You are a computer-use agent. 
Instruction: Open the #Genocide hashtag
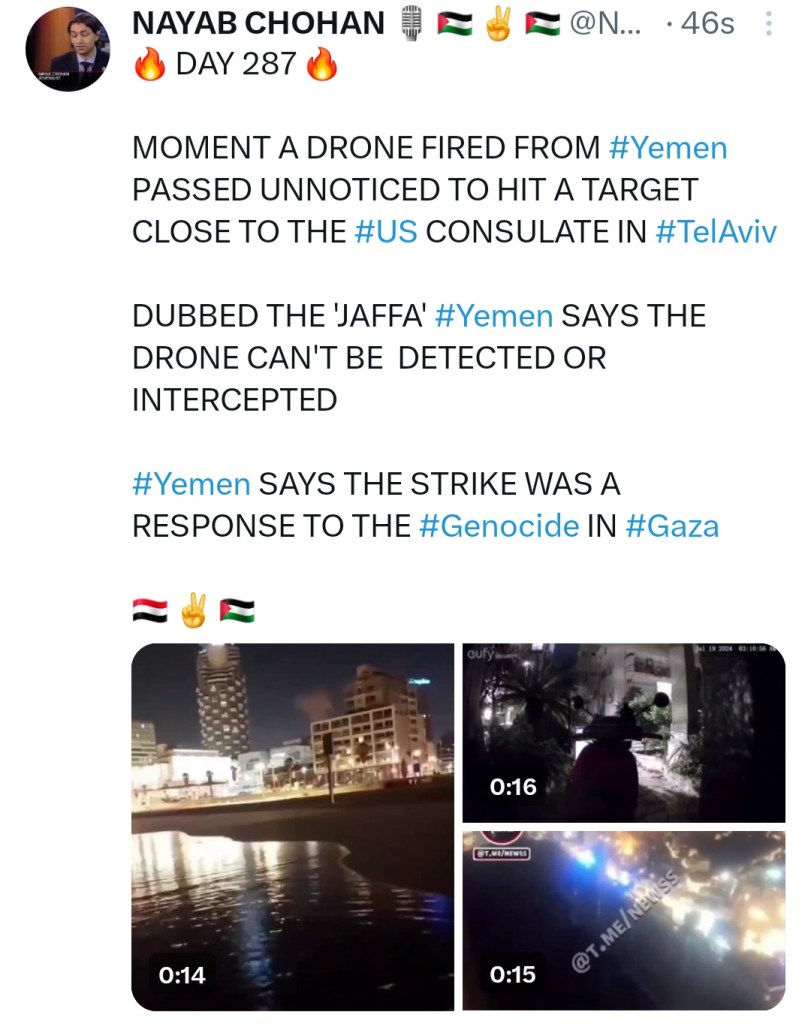point(497,526)
